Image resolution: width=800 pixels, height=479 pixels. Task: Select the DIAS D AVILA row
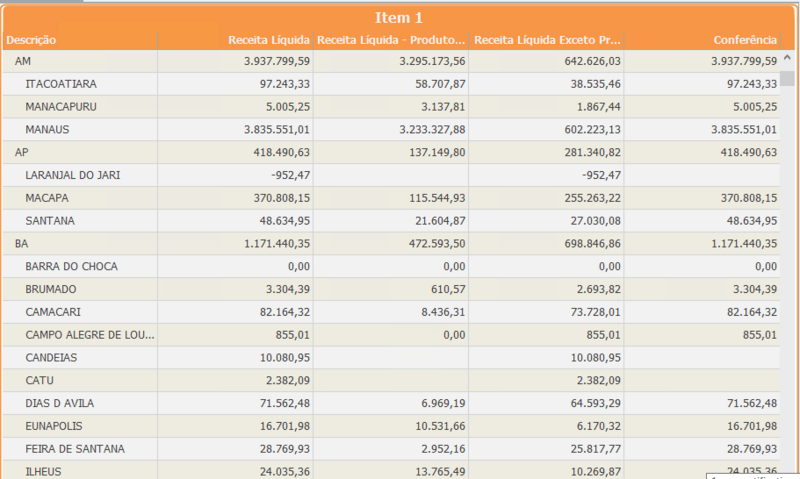(60, 403)
